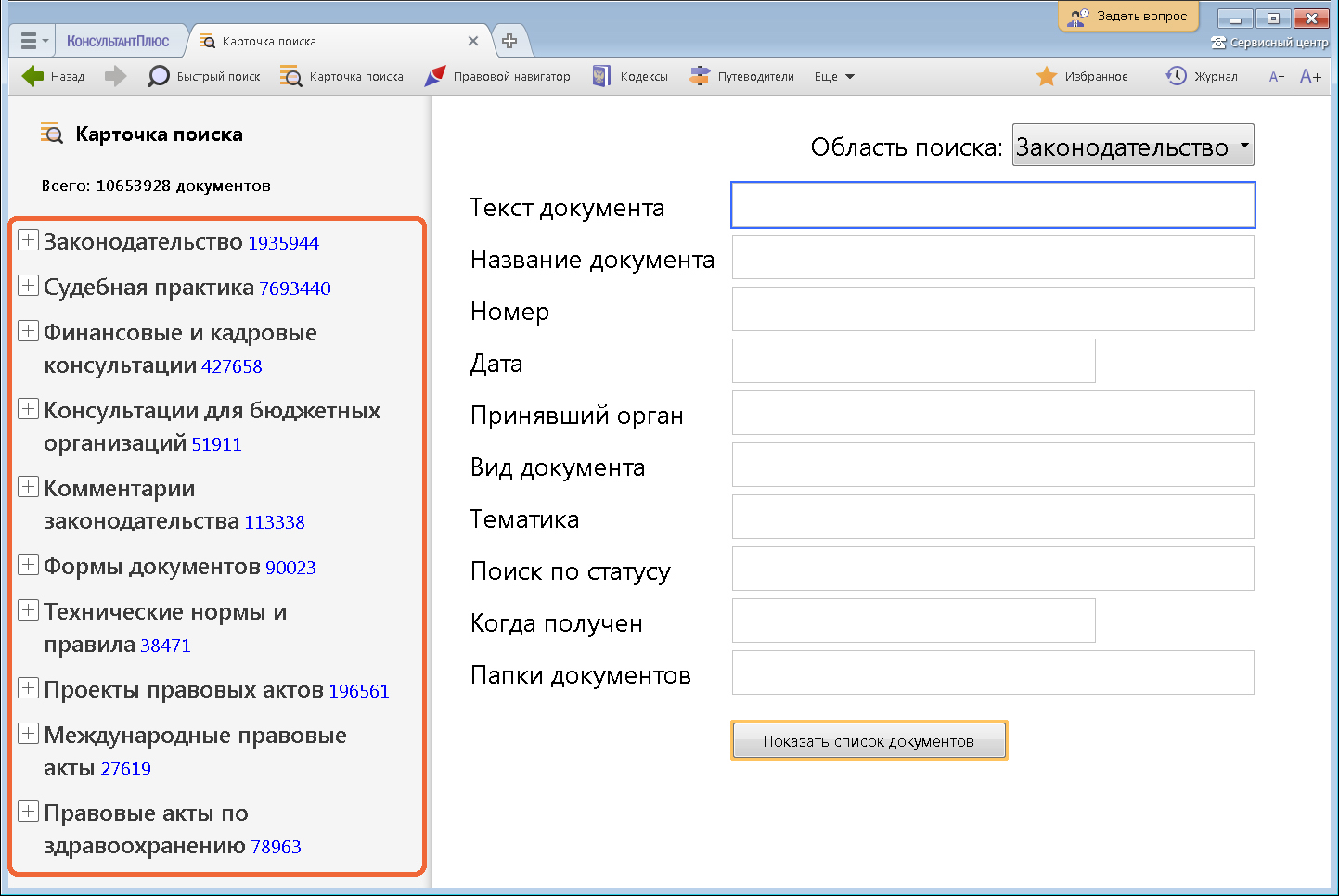1339x896 pixels.
Task: Click the КонсультантПлюс home tab
Action: pos(118,41)
